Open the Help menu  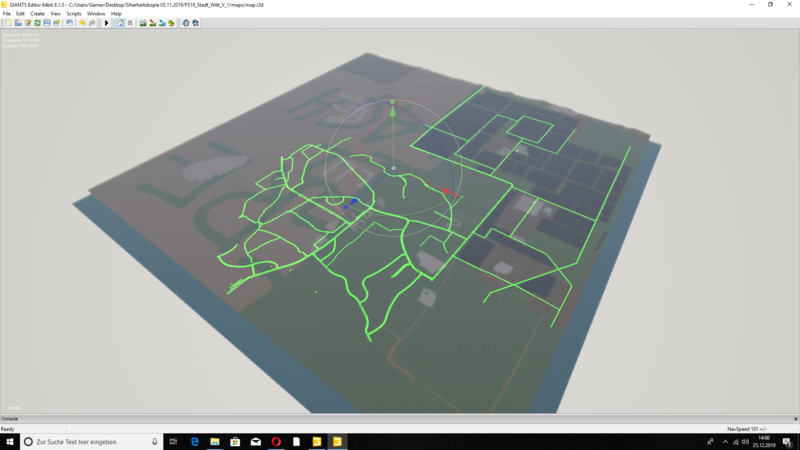tap(116, 13)
